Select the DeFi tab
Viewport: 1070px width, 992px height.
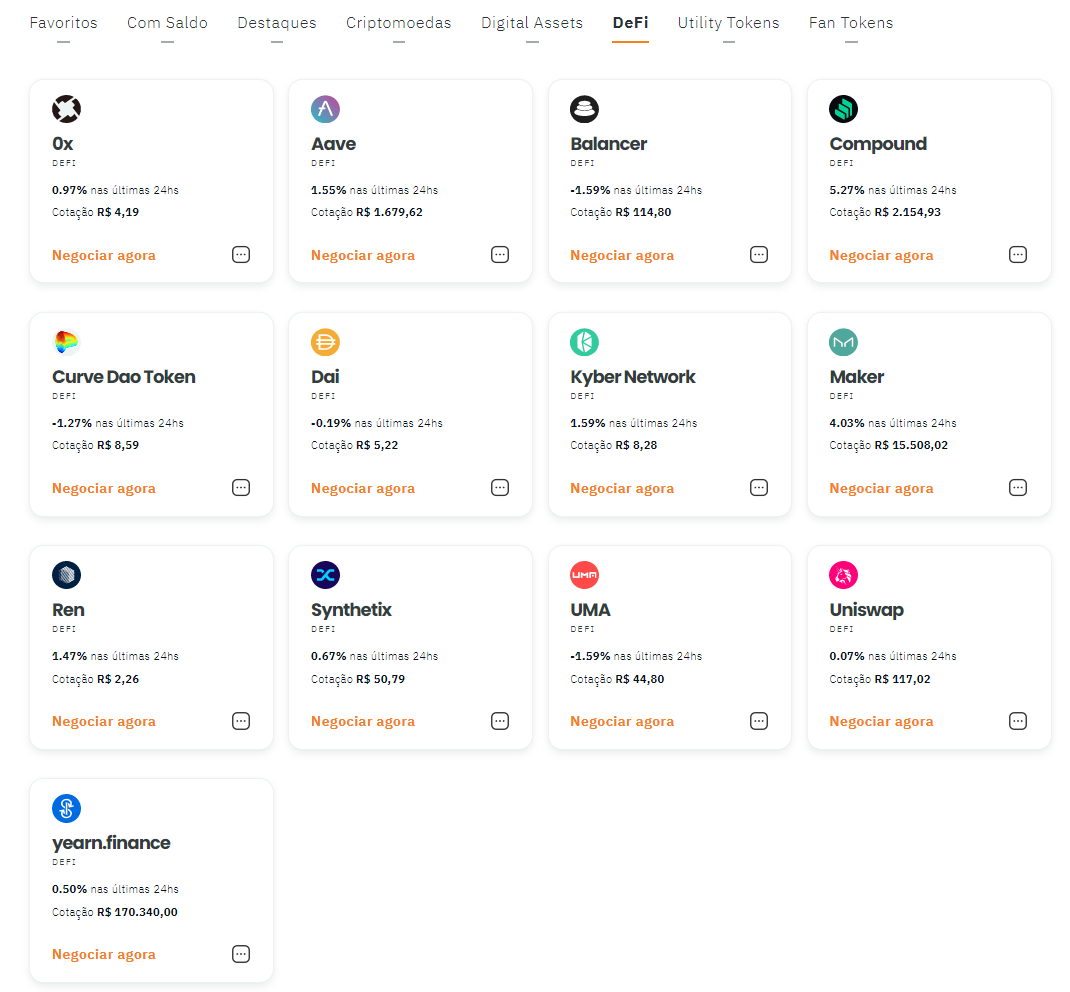(x=631, y=23)
